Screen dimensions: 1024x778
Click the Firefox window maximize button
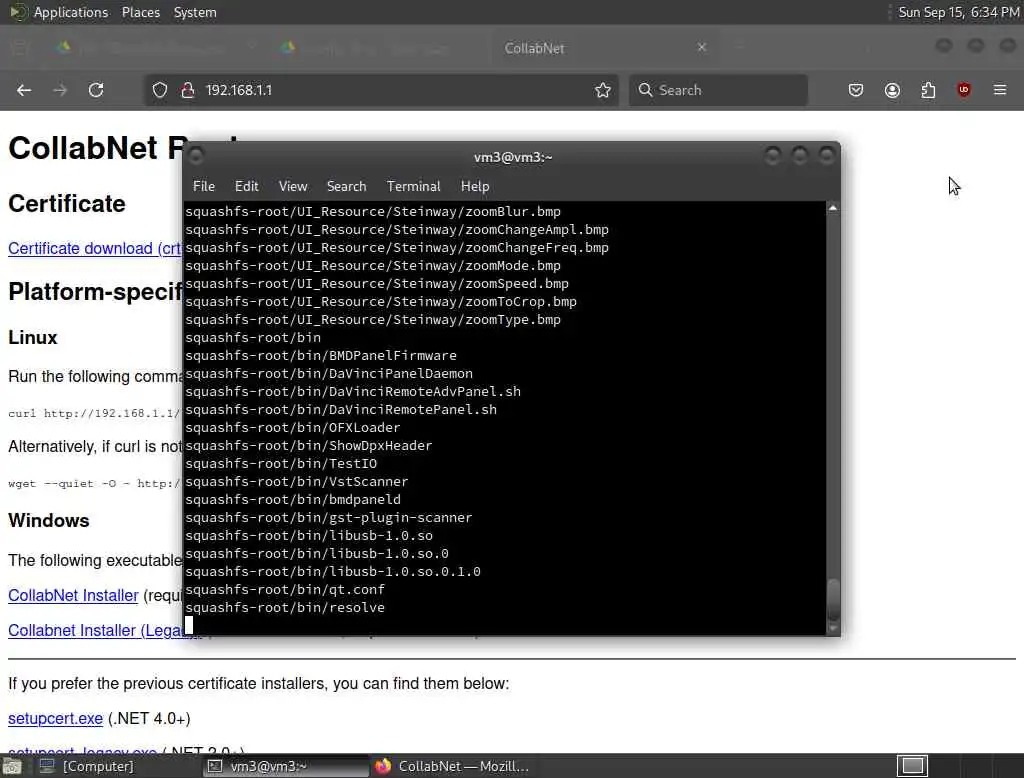pos(976,46)
